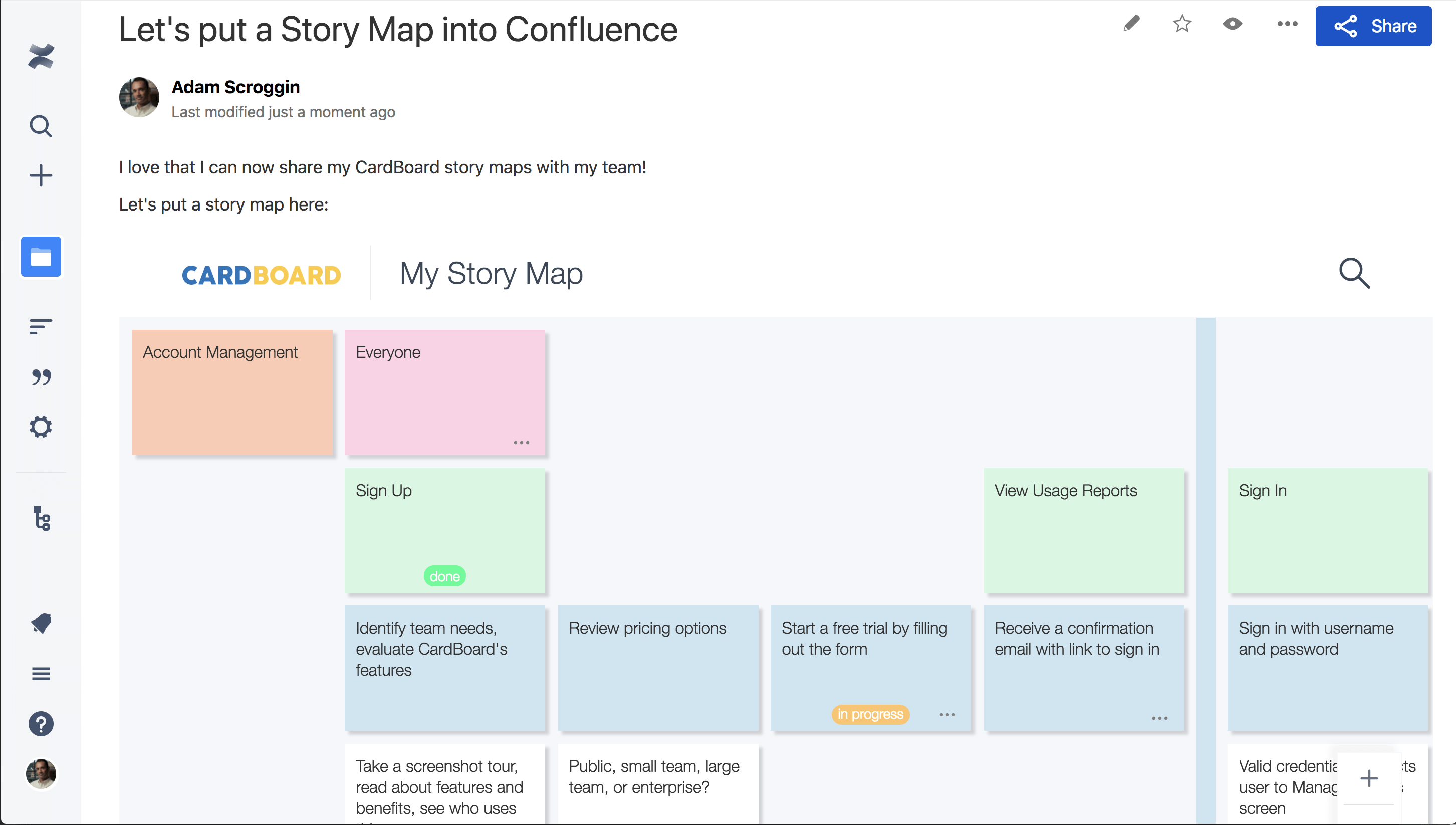Select Sign in with username and password card
Viewport: 1456px width, 825px height.
(x=1327, y=668)
